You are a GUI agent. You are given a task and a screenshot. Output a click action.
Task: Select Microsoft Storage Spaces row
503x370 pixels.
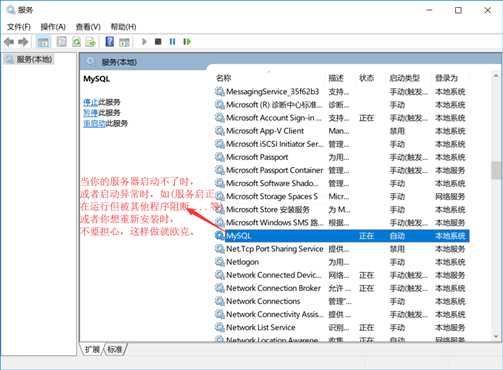342,196
